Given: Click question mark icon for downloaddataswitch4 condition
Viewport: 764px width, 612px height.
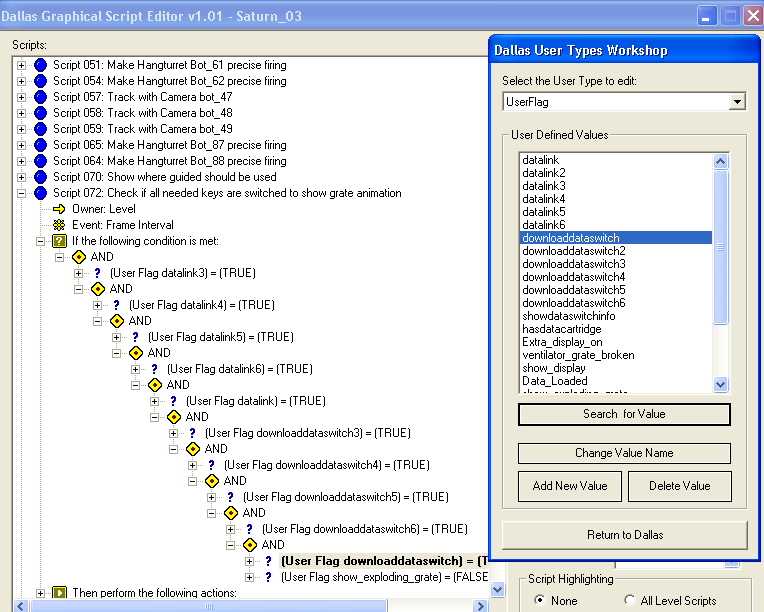Looking at the screenshot, I should [x=211, y=465].
